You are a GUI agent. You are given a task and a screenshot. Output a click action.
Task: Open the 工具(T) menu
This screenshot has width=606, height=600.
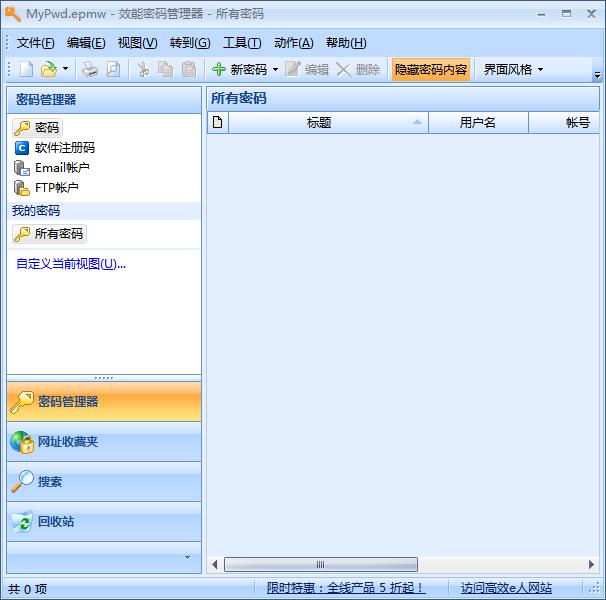click(242, 43)
